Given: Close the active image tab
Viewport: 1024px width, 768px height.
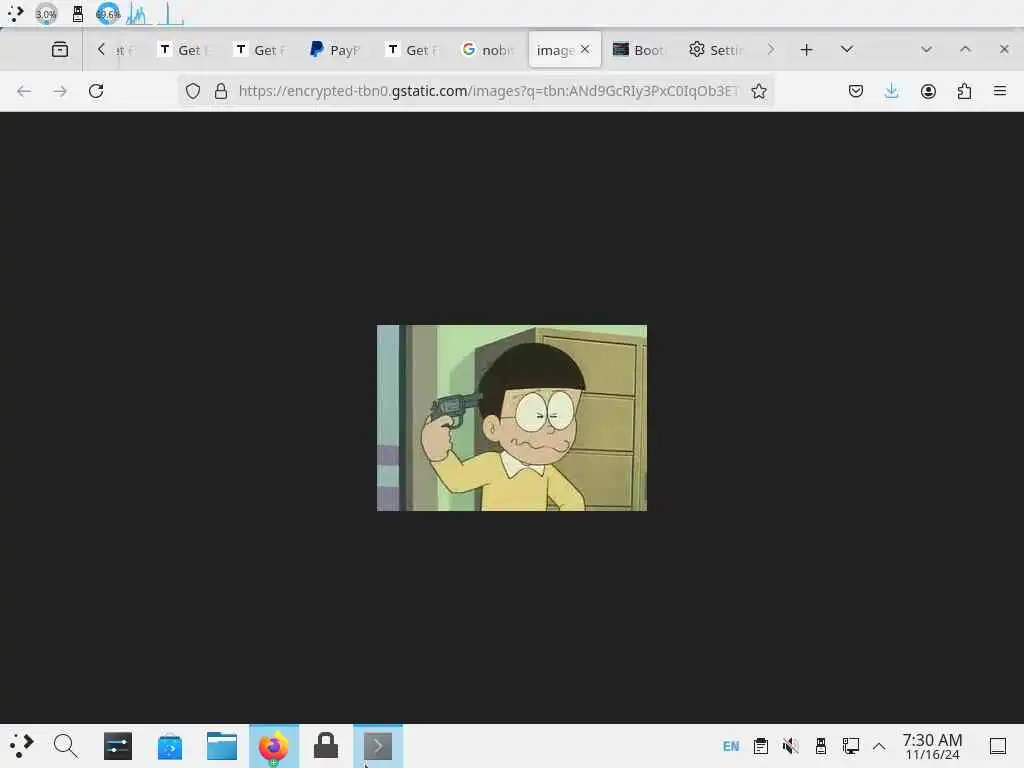Looking at the screenshot, I should pyautogui.click(x=585, y=49).
